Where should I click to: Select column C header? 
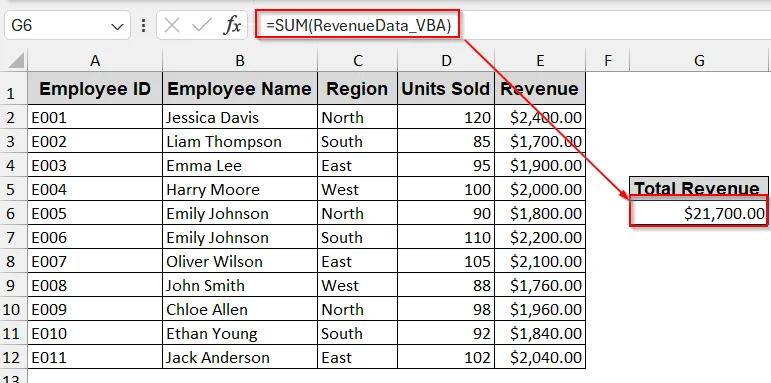tap(357, 60)
